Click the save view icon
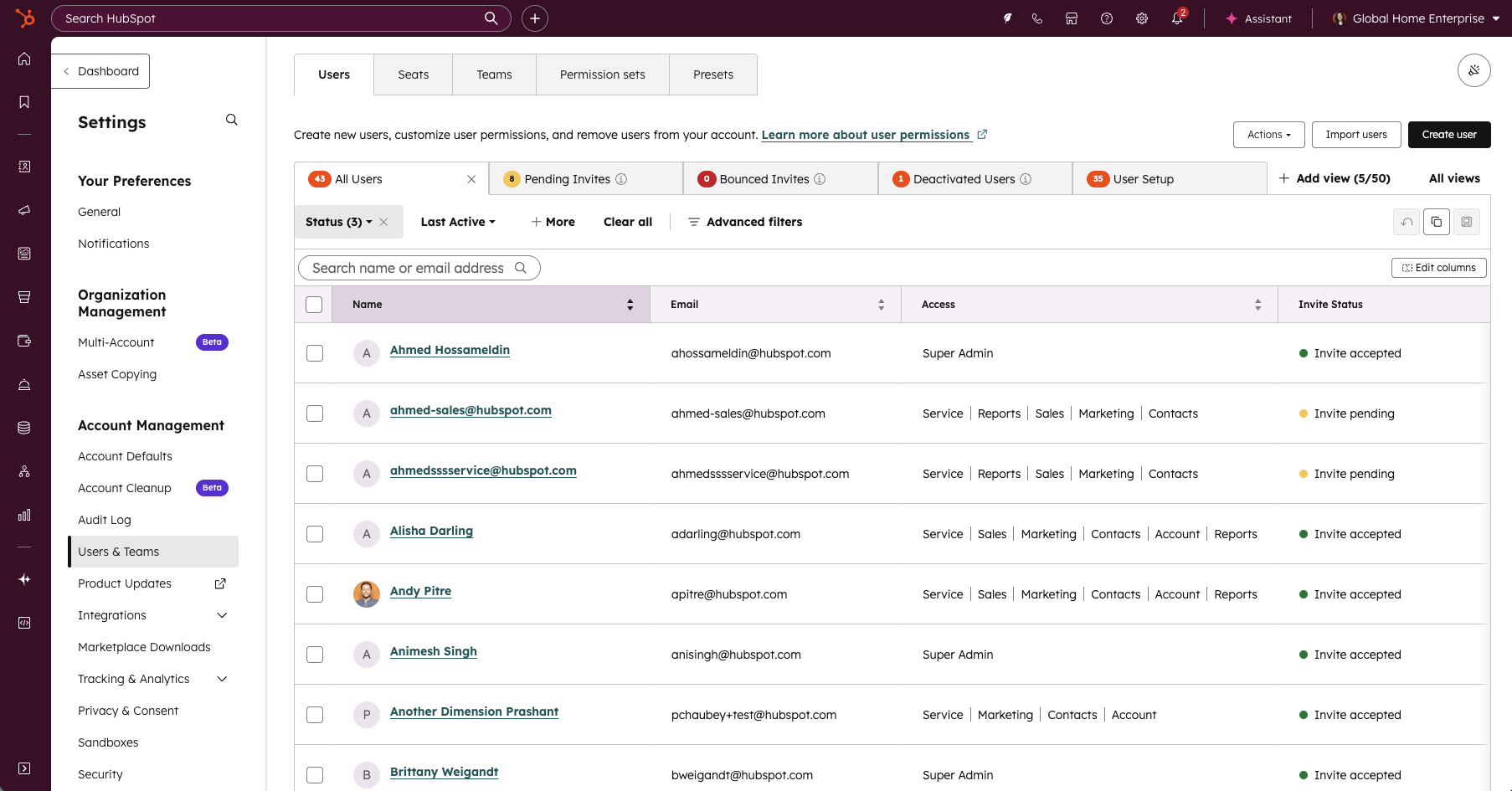 point(1467,222)
